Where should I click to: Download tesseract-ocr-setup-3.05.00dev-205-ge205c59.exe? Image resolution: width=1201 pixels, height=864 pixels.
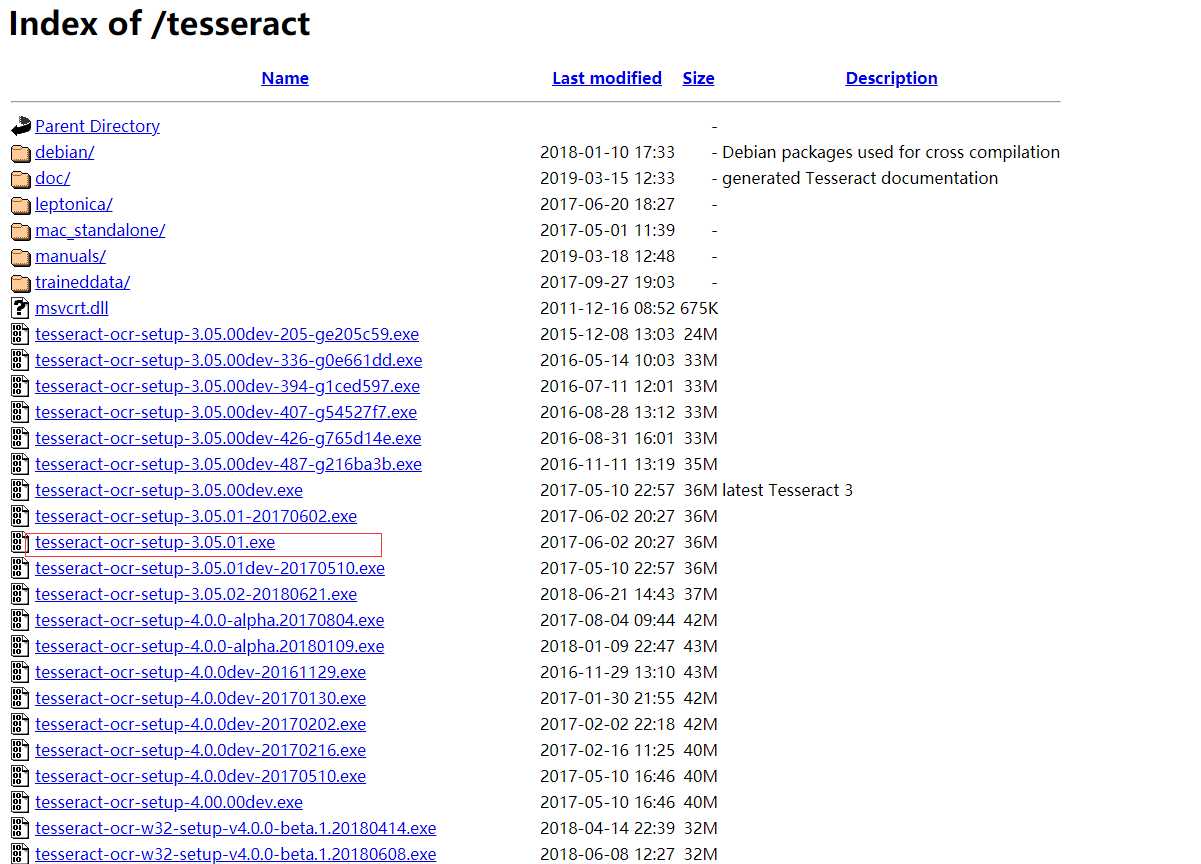coord(227,334)
